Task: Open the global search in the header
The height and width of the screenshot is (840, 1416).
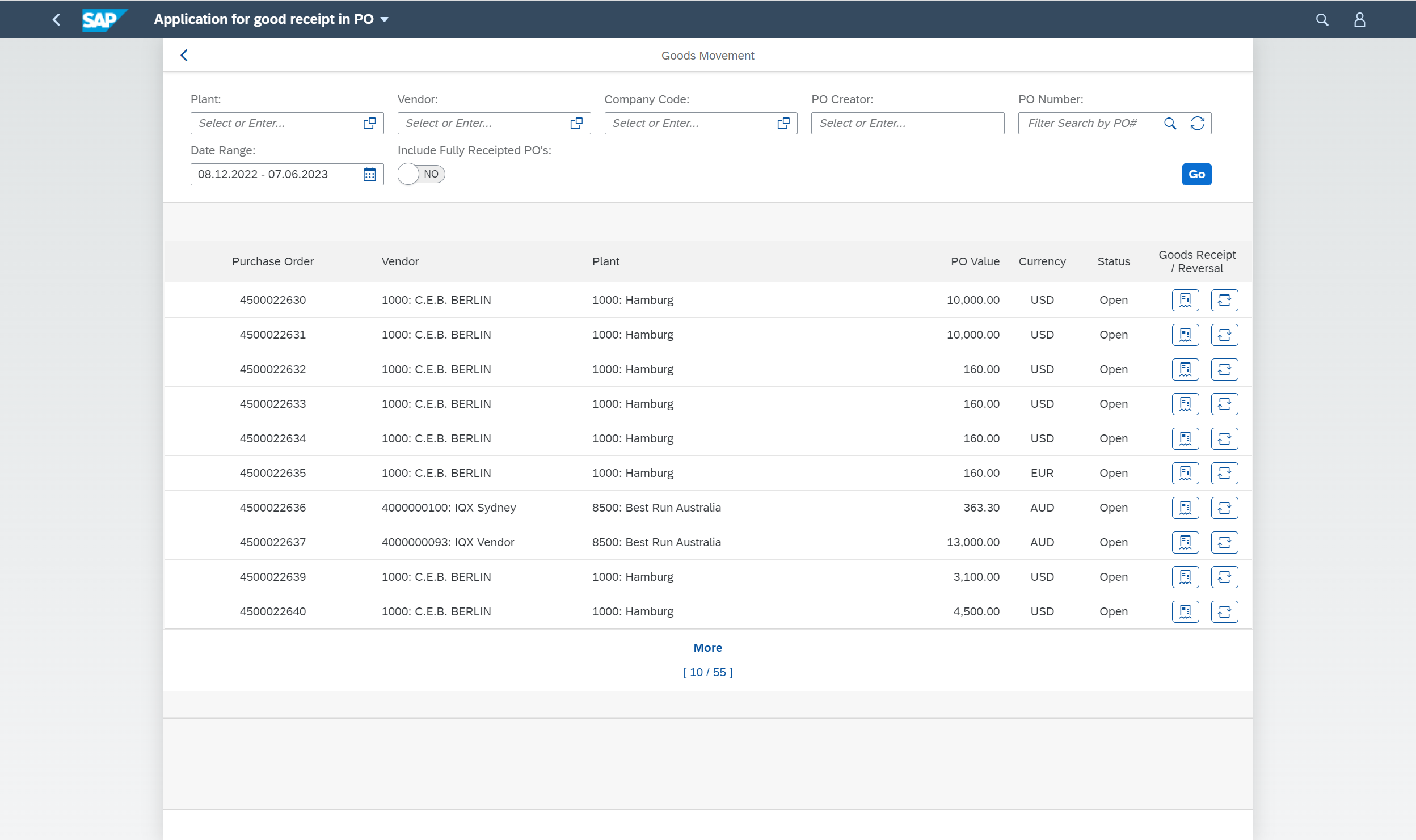Action: point(1322,19)
